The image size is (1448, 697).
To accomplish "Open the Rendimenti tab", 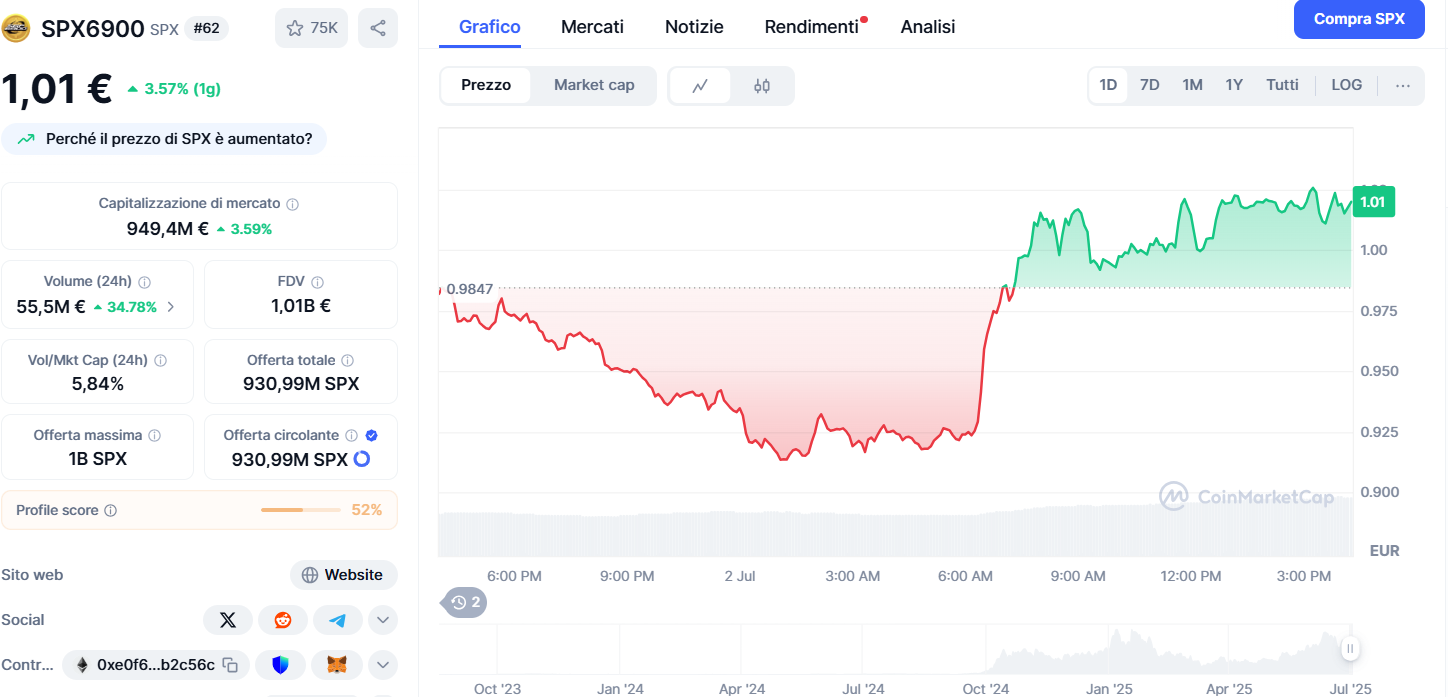I will (812, 27).
